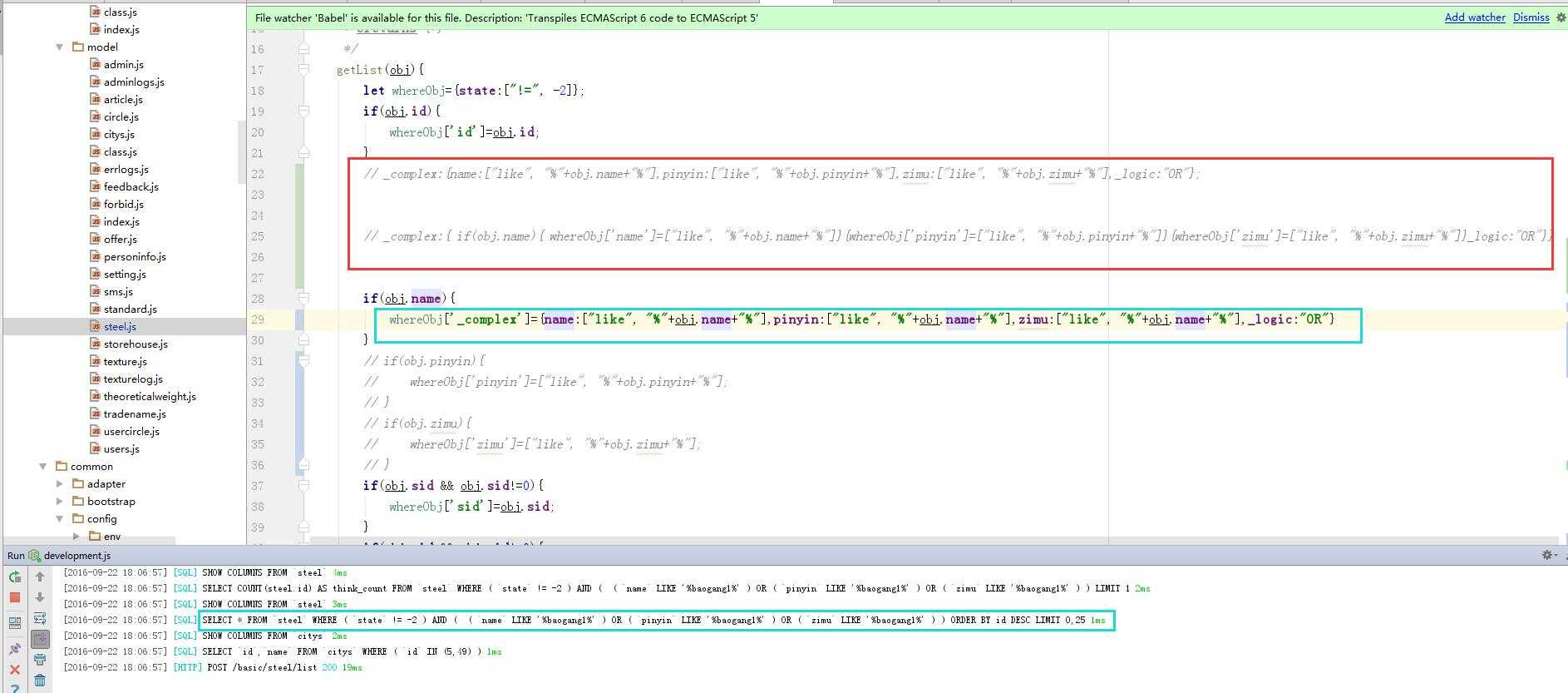Open forbid.js file
Viewport: 1568px width, 693px height.
[x=123, y=205]
